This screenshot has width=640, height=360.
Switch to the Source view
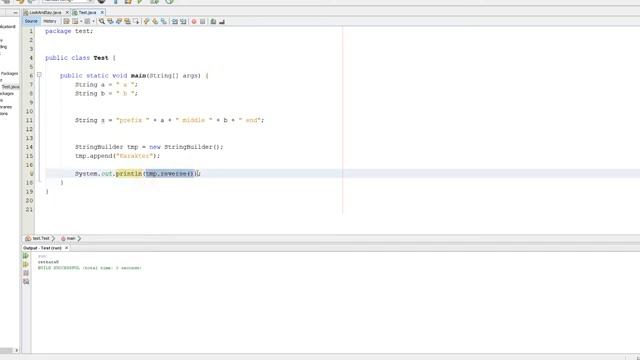31,21
